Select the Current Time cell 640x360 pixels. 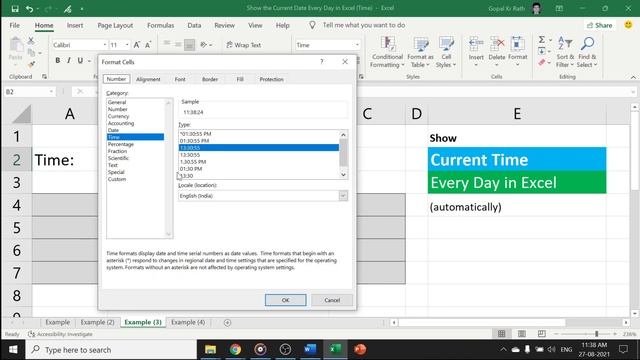click(x=517, y=160)
